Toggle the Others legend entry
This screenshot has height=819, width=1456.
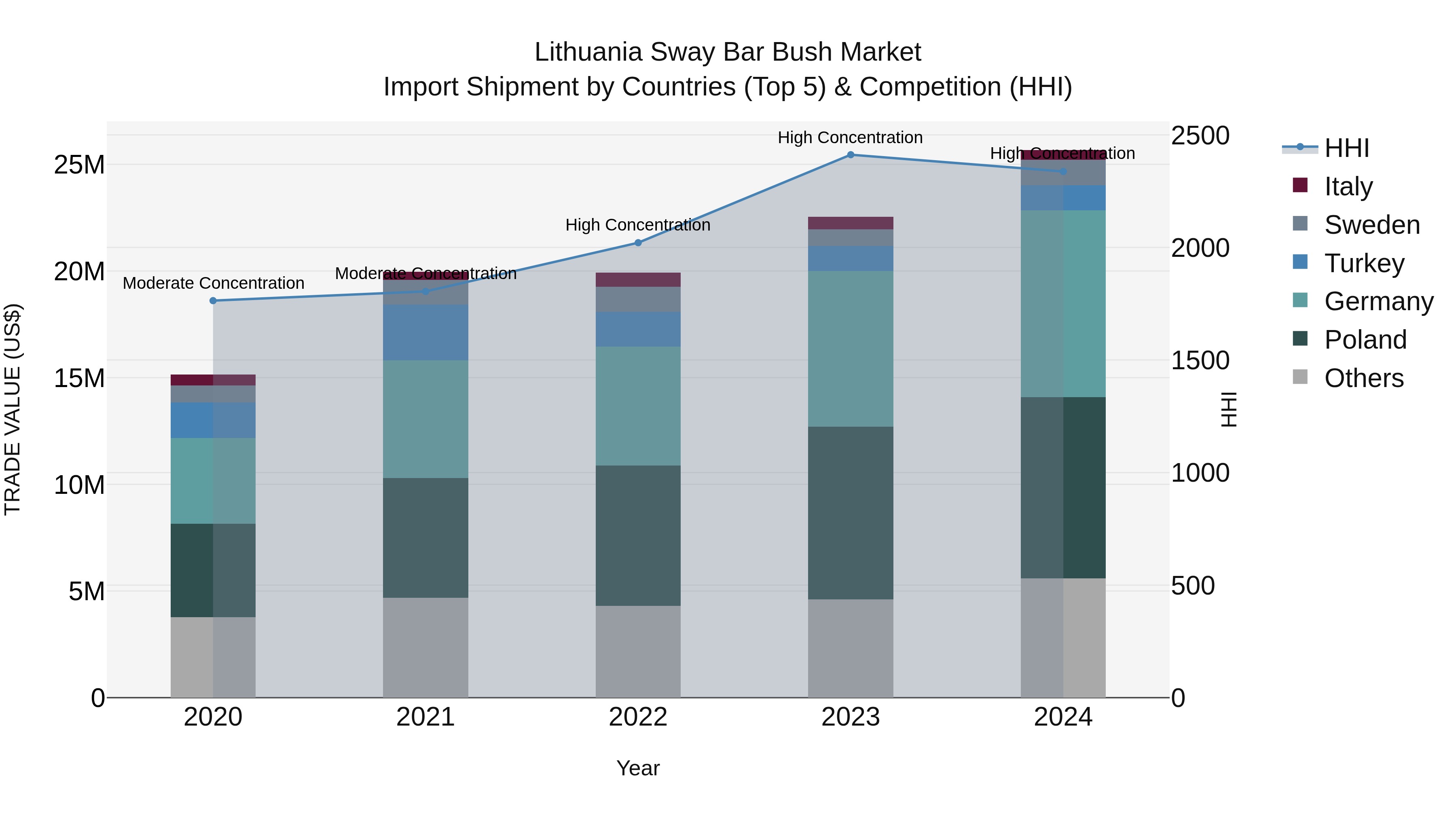coord(1348,378)
